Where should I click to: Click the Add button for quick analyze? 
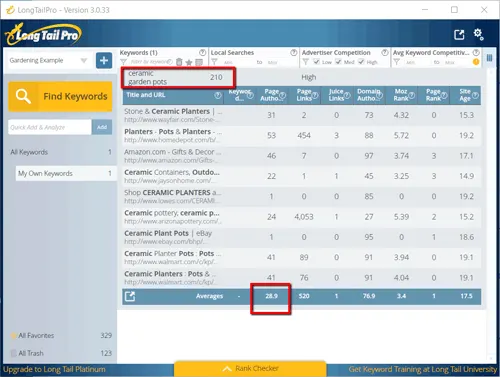coord(102,127)
